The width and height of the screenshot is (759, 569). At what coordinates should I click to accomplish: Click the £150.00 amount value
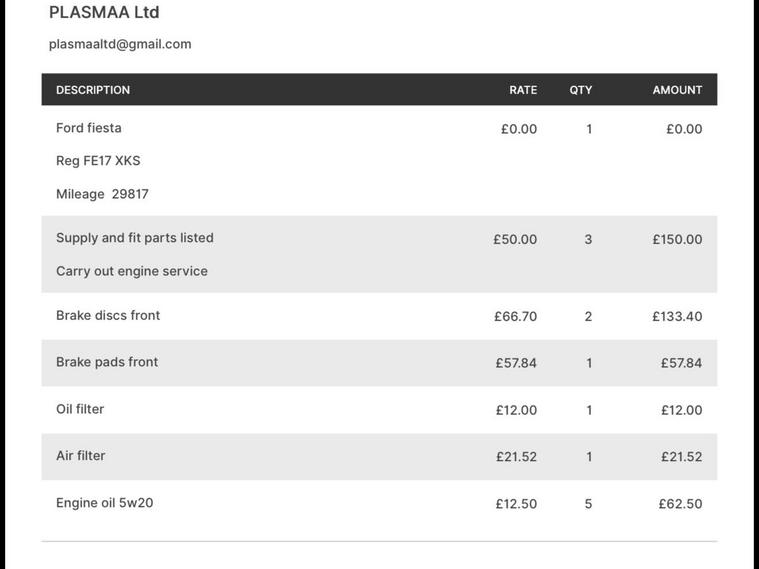coord(677,240)
